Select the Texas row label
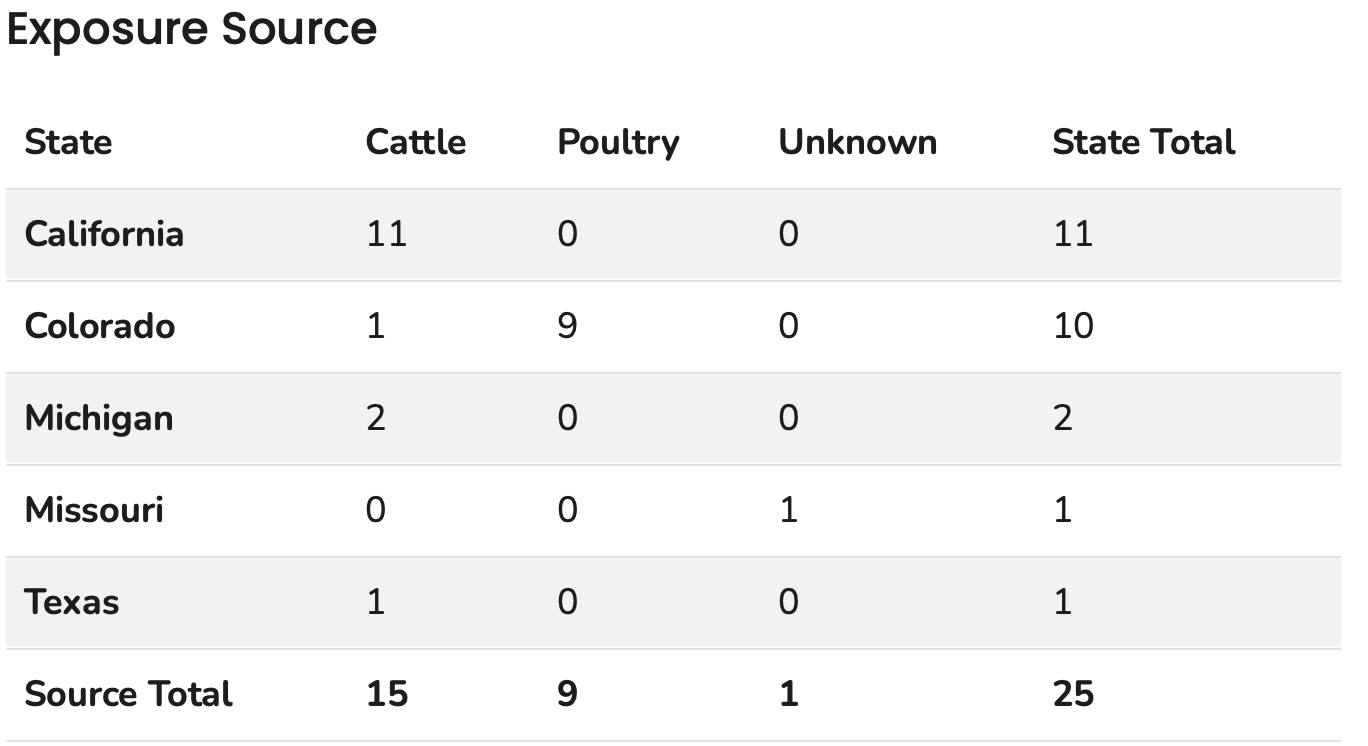This screenshot has height=746, width=1368. coord(71,602)
